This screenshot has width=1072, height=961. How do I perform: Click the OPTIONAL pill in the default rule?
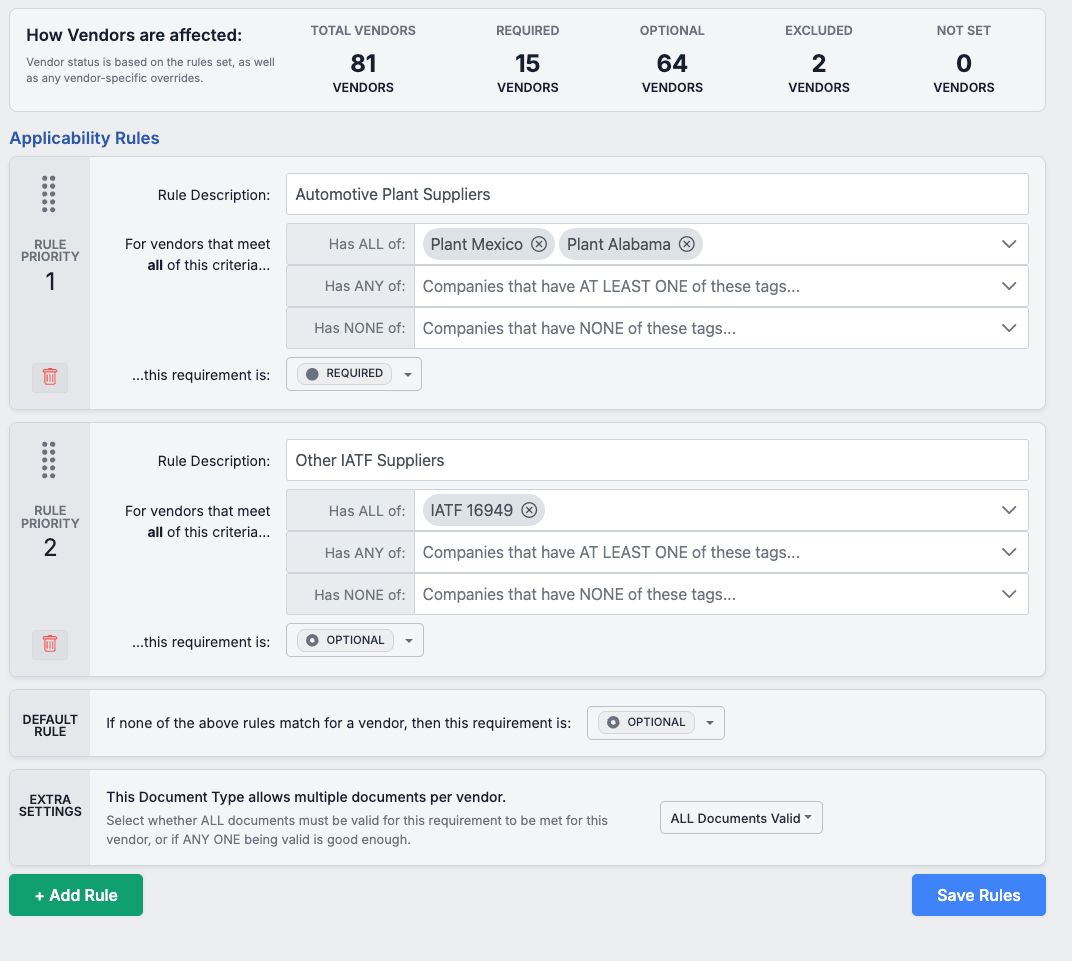point(646,721)
